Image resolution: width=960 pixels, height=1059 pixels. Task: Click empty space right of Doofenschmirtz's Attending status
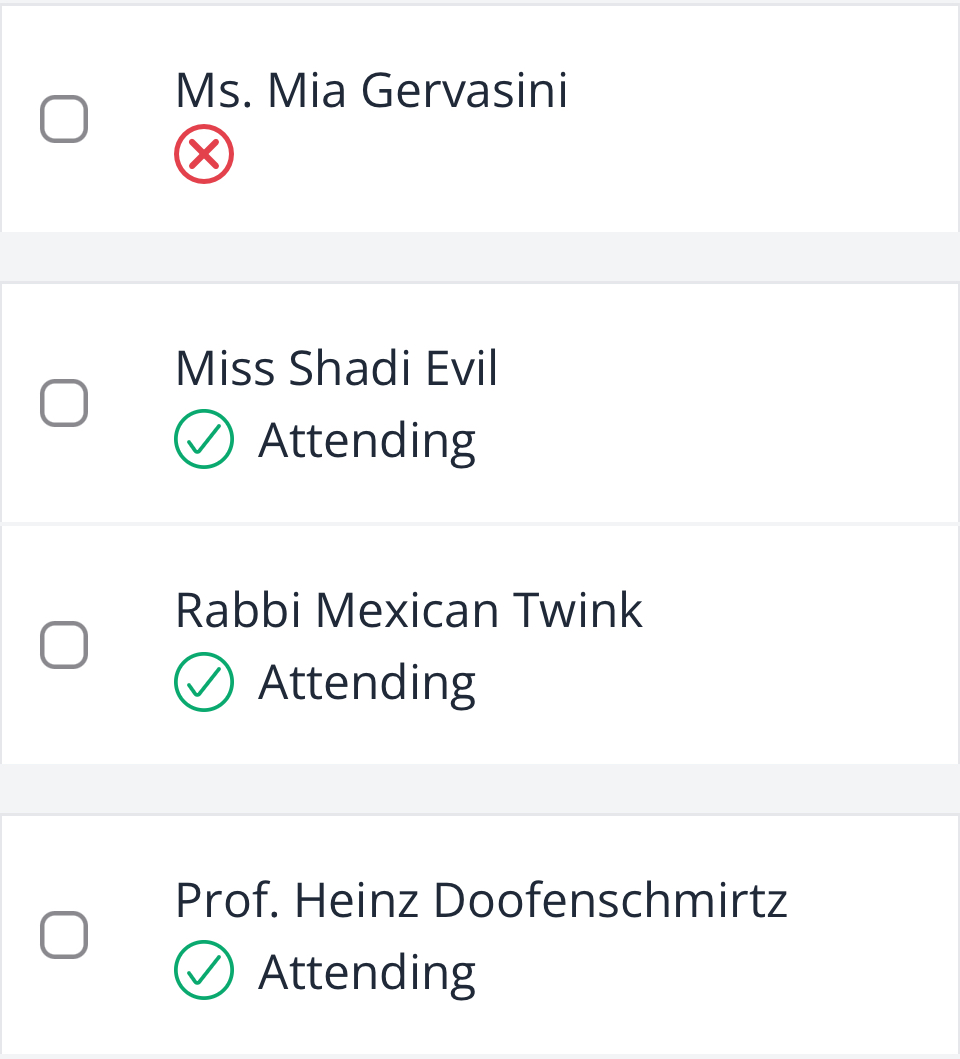(x=716, y=973)
